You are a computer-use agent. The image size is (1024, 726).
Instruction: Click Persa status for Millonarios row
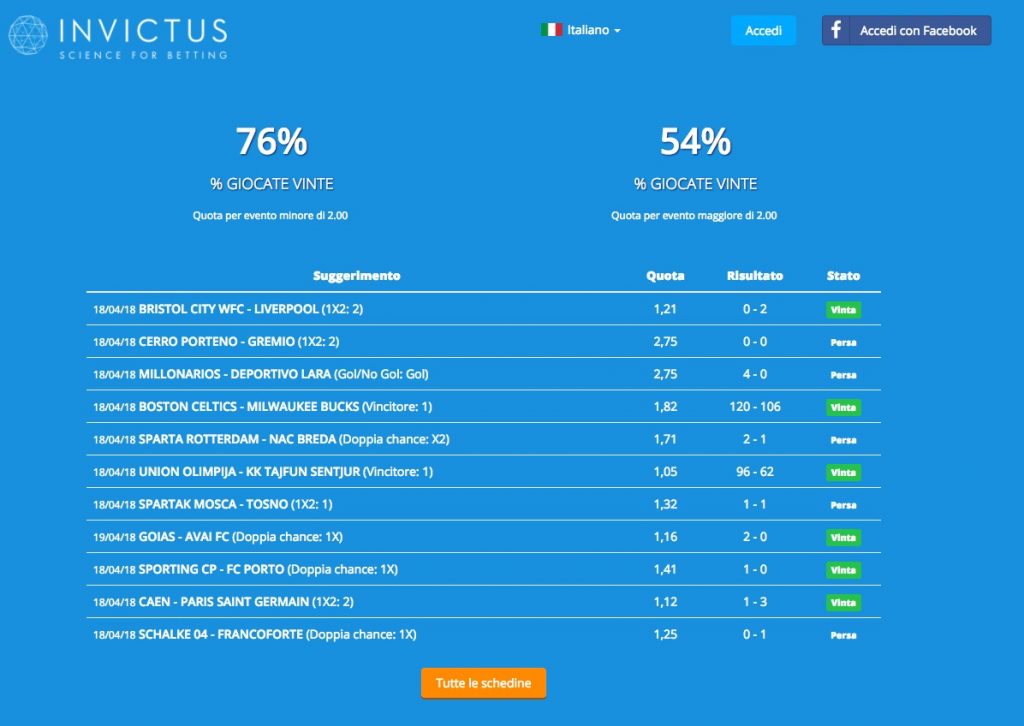click(843, 375)
